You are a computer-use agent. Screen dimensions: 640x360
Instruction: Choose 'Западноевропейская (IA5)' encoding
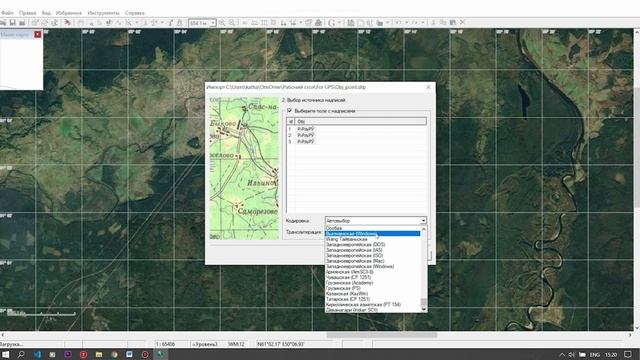(372, 250)
